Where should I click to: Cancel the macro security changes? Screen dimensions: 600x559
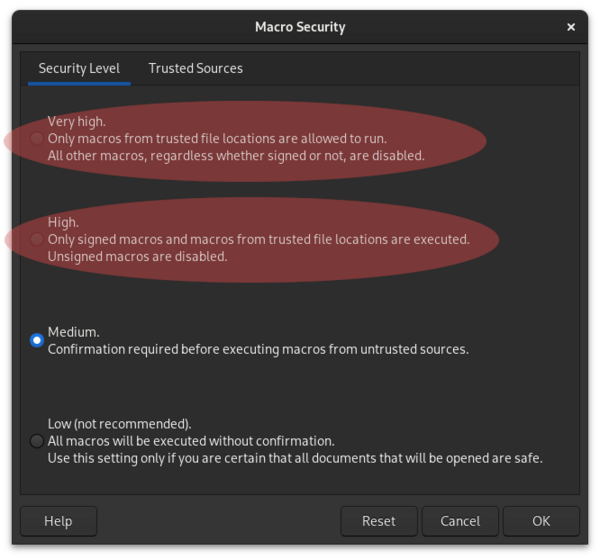click(x=460, y=521)
